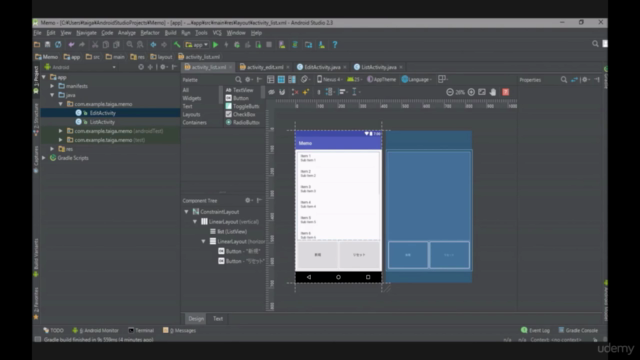640x360 pixels.
Task: Select ListActivity in project tree
Action: pos(102,122)
